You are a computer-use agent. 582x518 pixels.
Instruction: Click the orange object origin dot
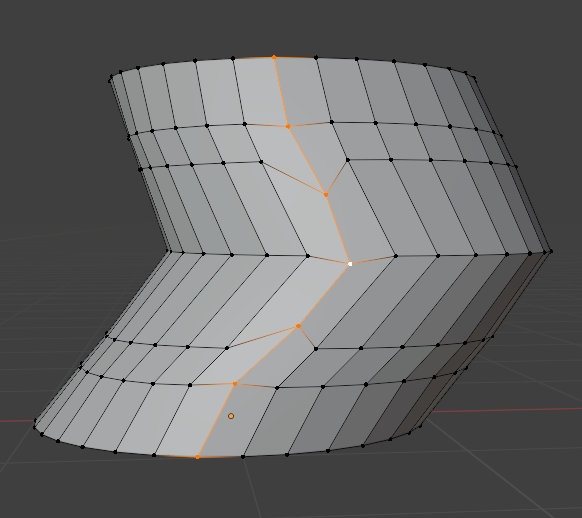pos(231,416)
